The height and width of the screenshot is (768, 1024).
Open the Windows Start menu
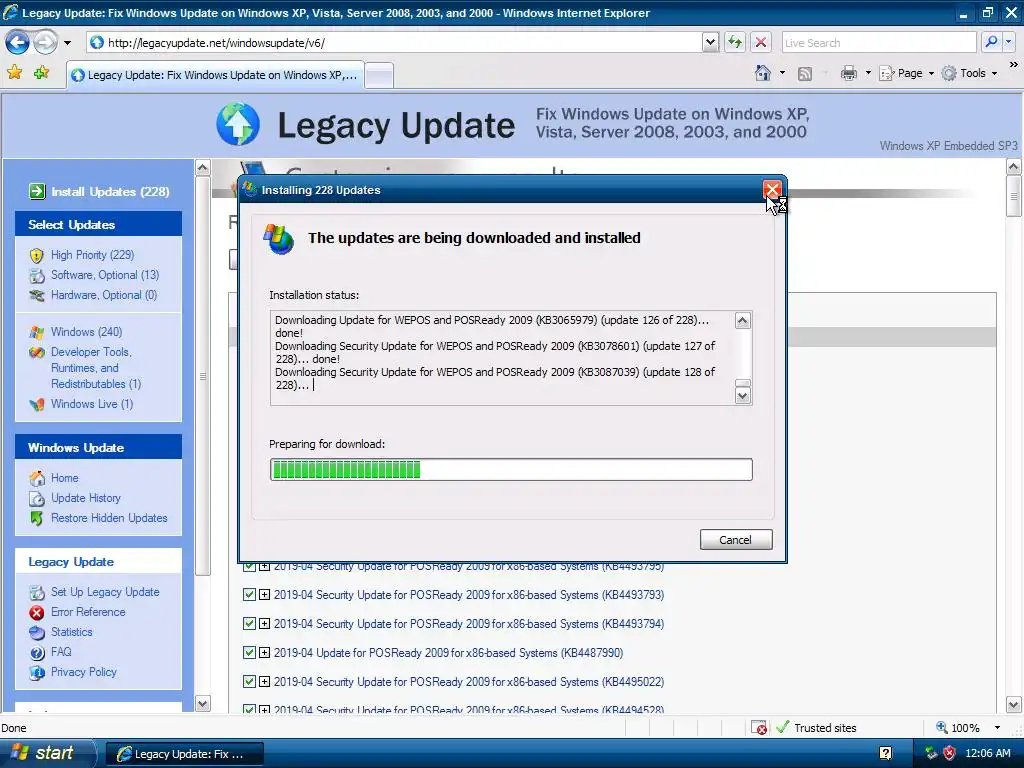point(47,753)
